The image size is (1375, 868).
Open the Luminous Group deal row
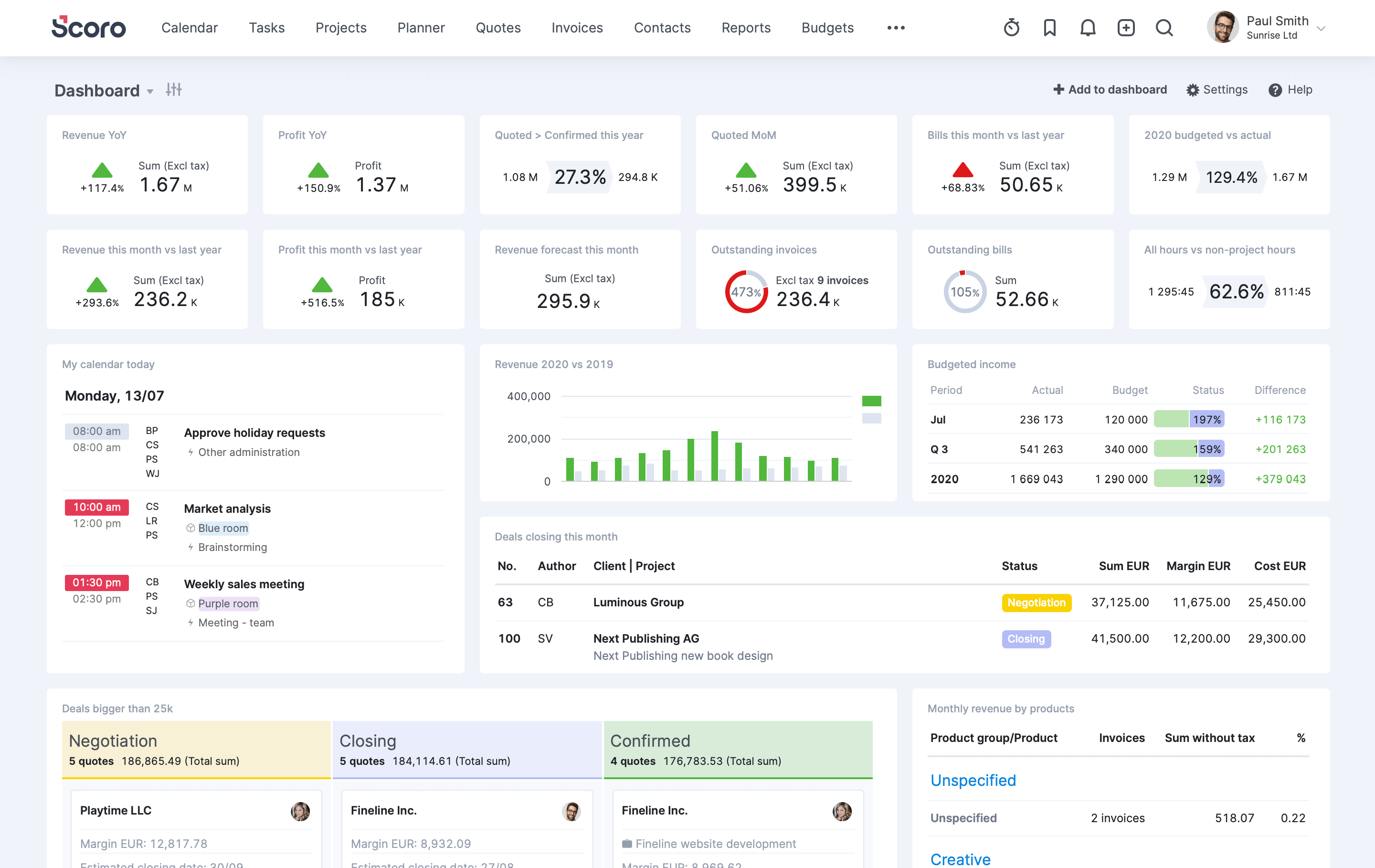tap(638, 602)
